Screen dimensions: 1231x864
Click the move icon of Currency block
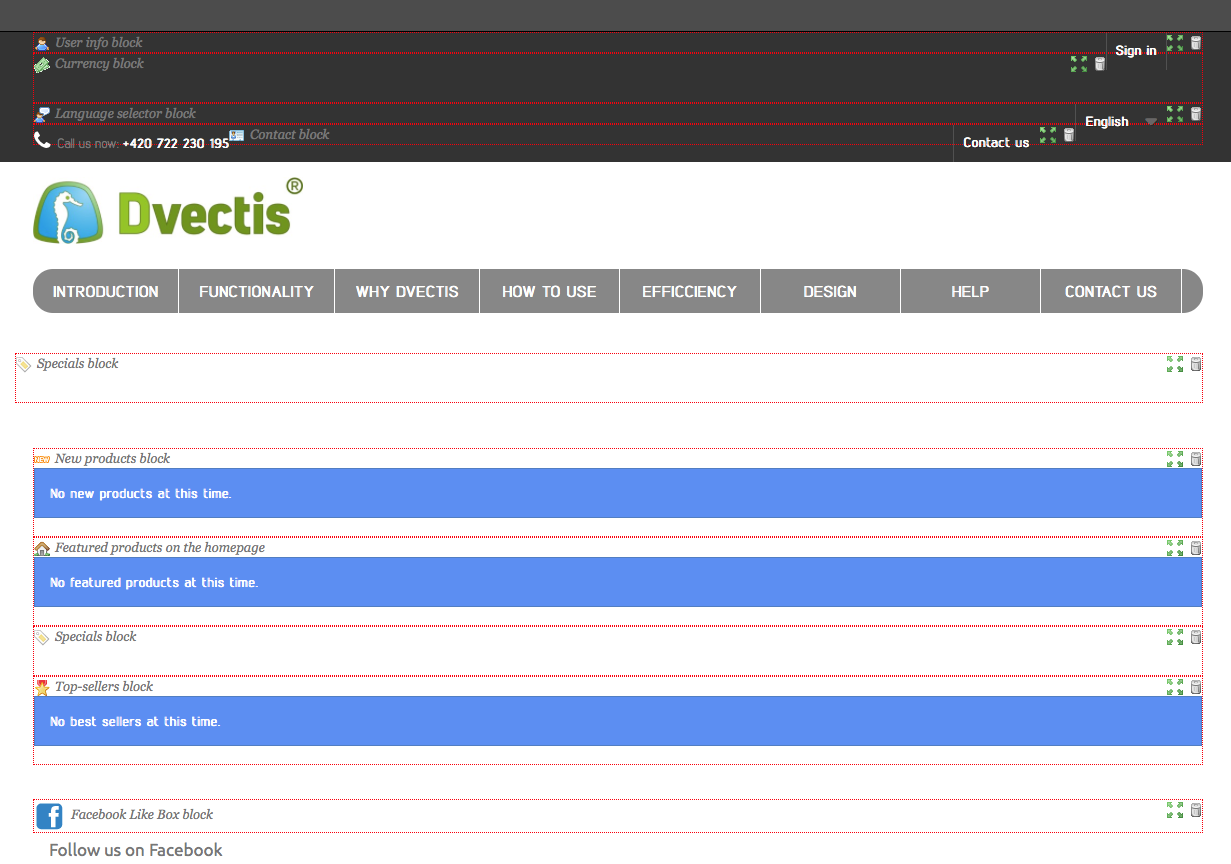click(1079, 64)
